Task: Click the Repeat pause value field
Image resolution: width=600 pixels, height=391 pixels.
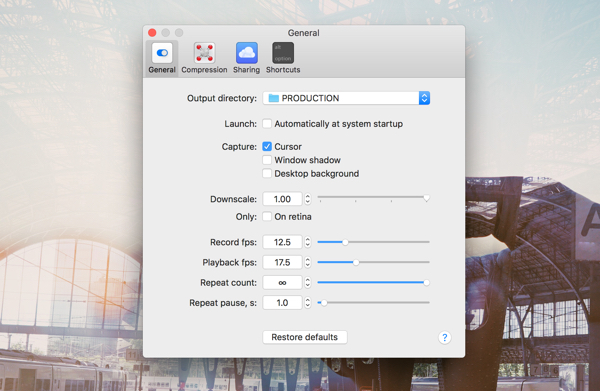Action: point(282,303)
